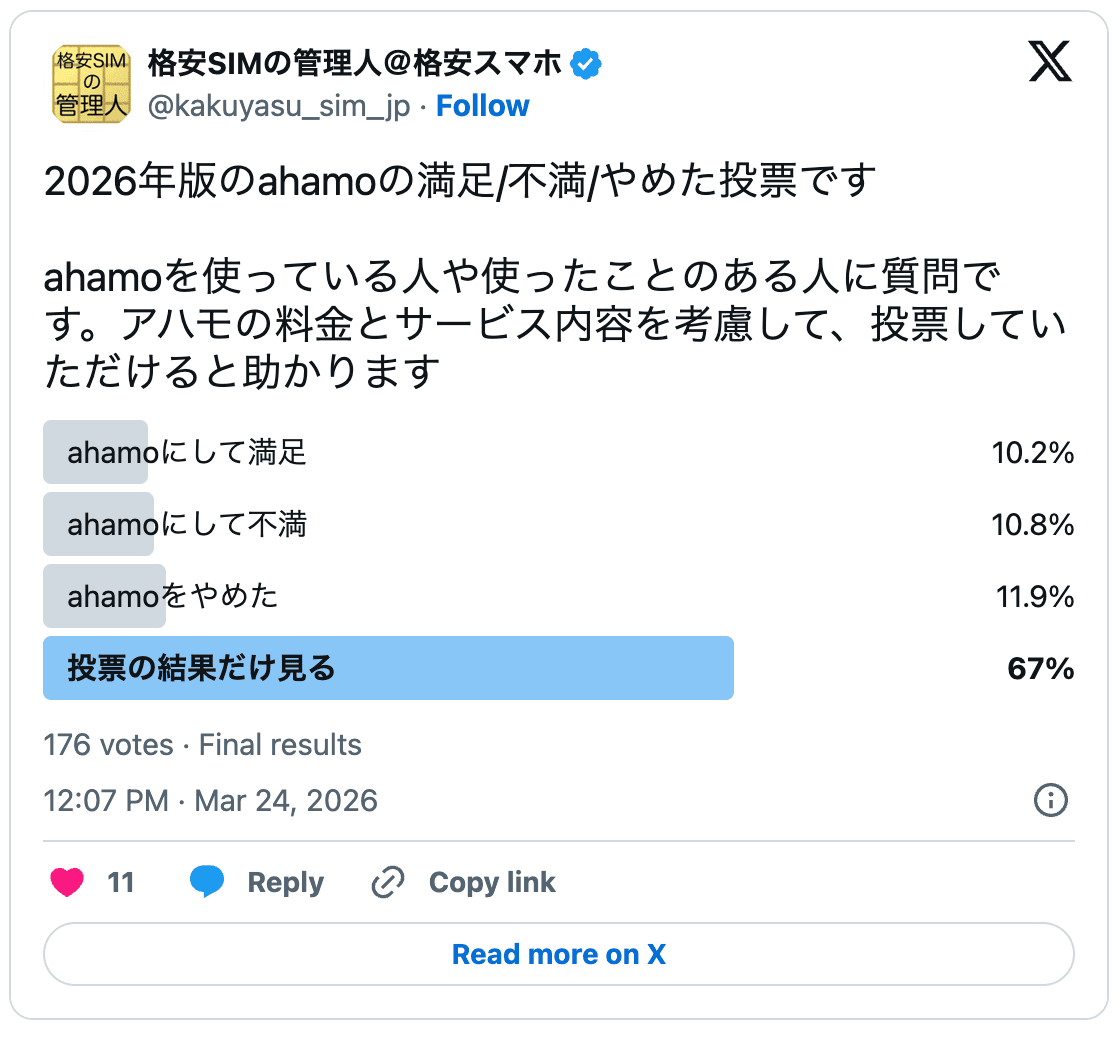Open the info icon near the timestamp
The width and height of the screenshot is (1120, 1038).
pyautogui.click(x=1051, y=800)
